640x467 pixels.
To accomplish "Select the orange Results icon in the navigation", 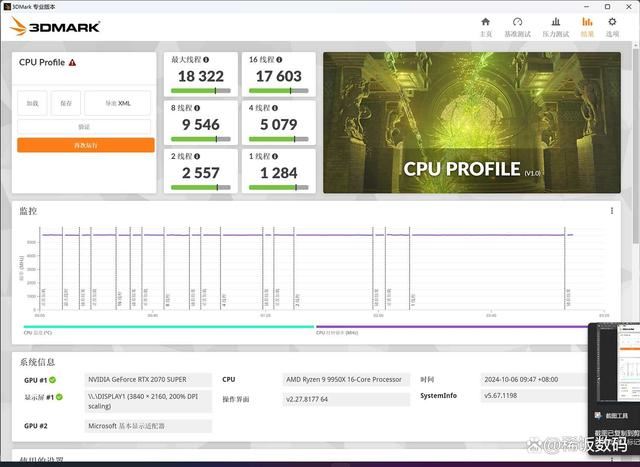I will [x=587, y=22].
